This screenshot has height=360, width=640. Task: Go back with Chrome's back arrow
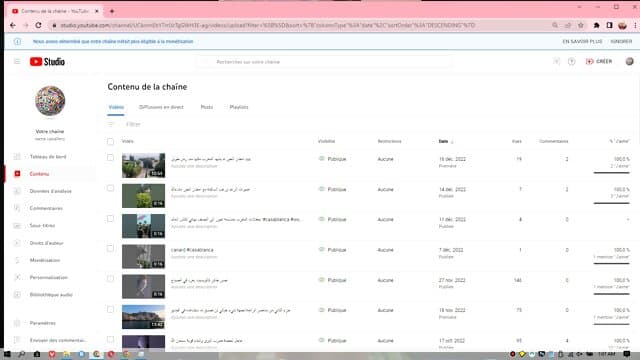[13, 25]
